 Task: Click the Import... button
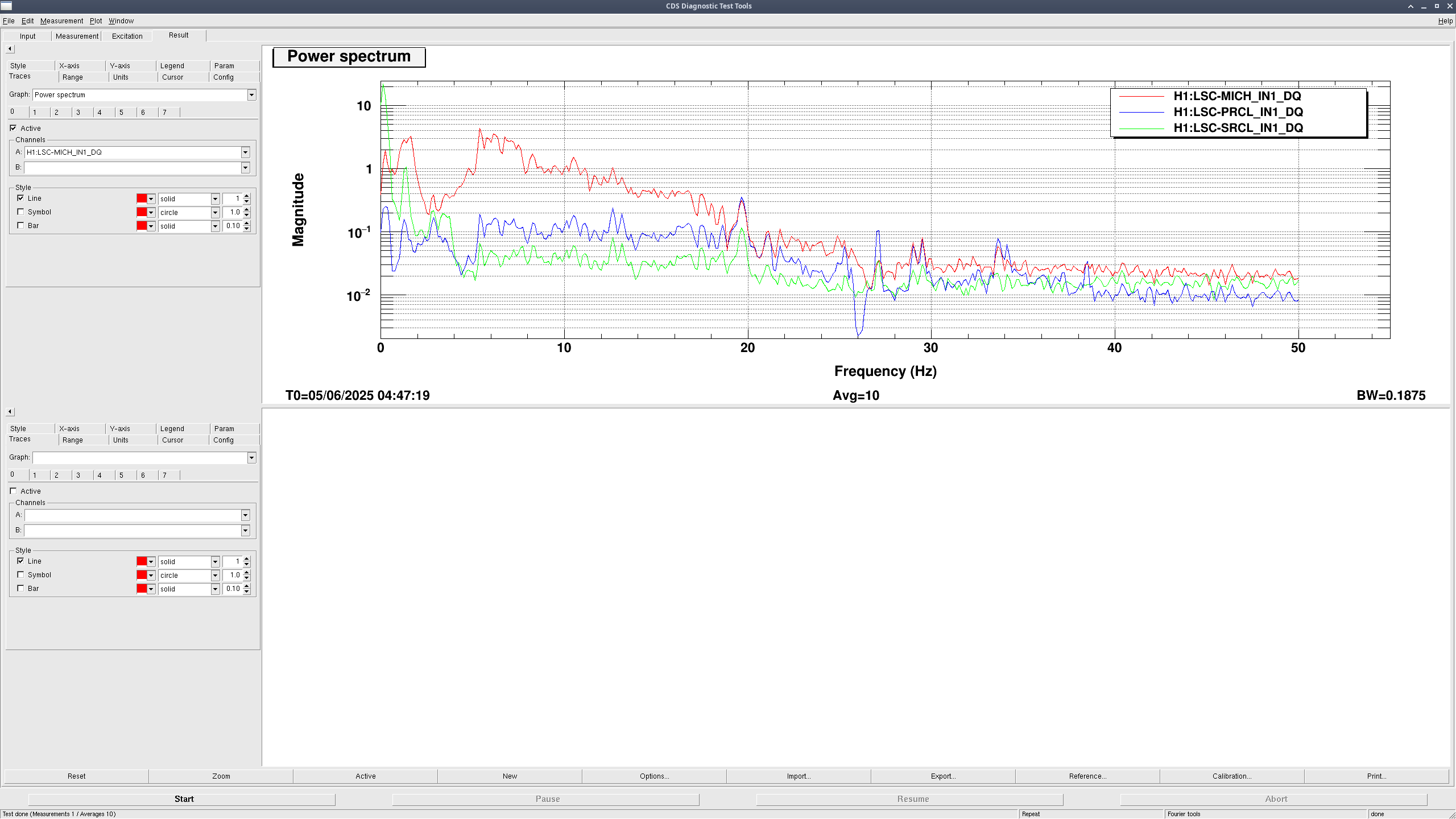coord(799,776)
